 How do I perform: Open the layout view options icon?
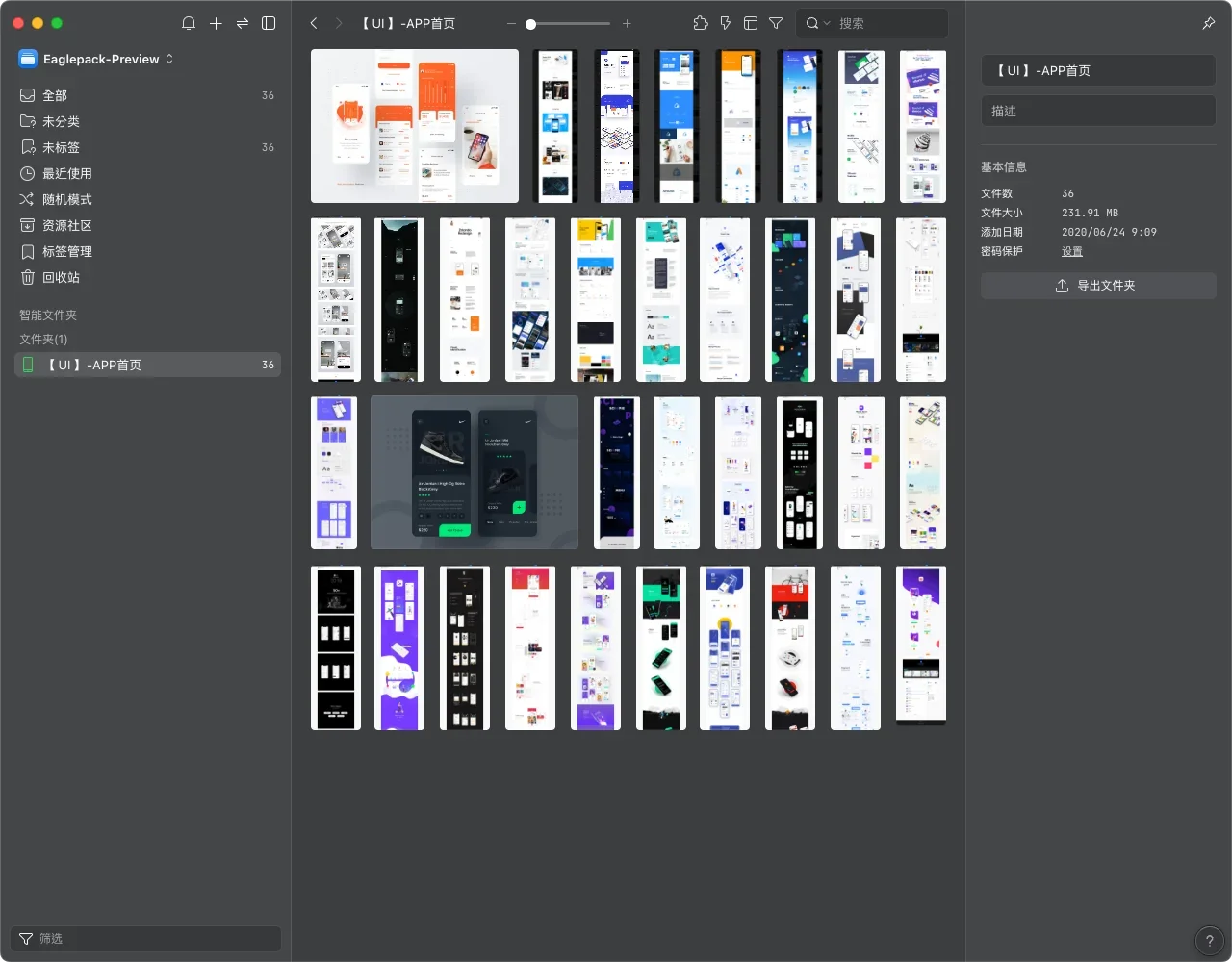(x=751, y=23)
